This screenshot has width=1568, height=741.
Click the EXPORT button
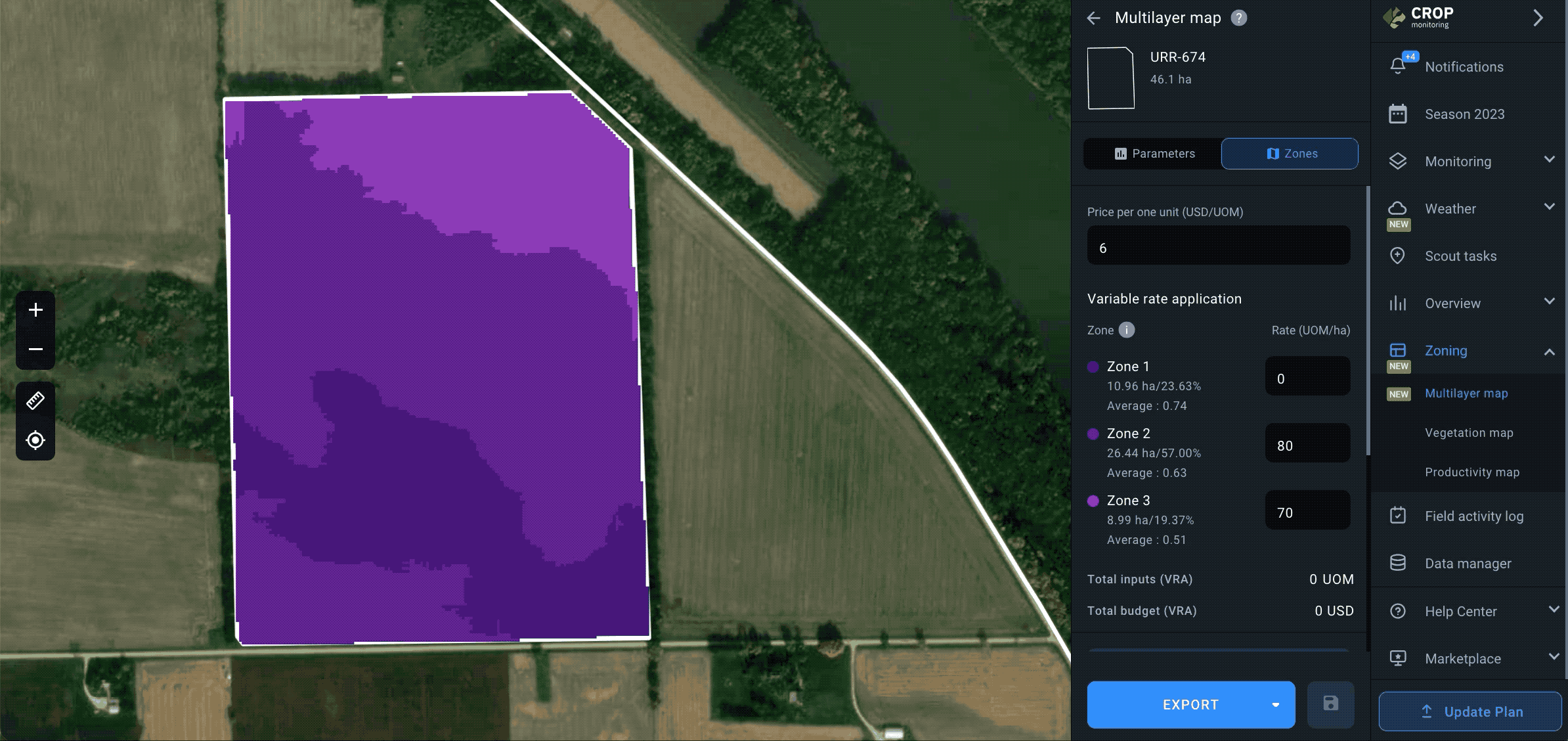(1190, 704)
